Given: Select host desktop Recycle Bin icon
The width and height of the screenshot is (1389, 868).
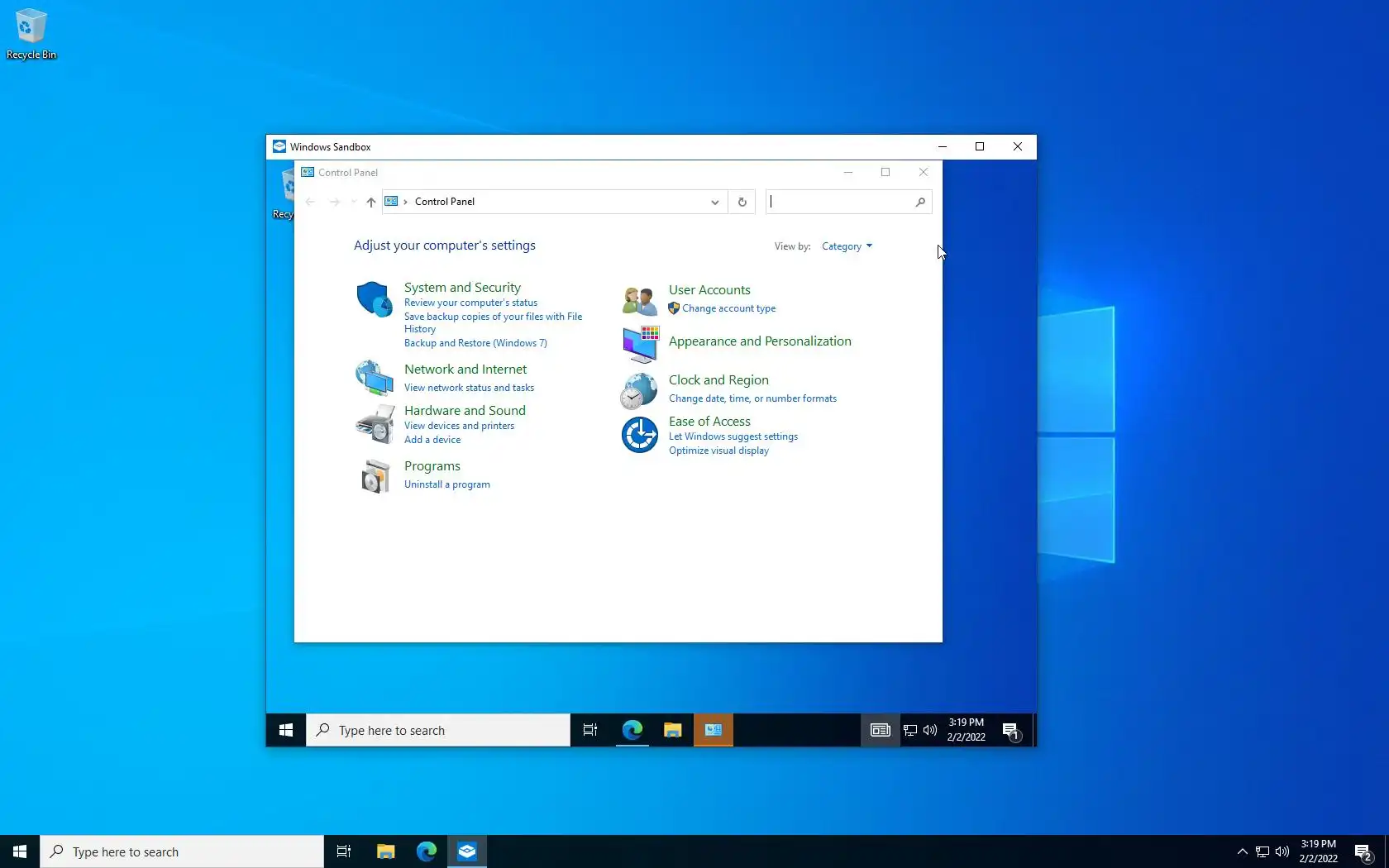Looking at the screenshot, I should [31, 34].
